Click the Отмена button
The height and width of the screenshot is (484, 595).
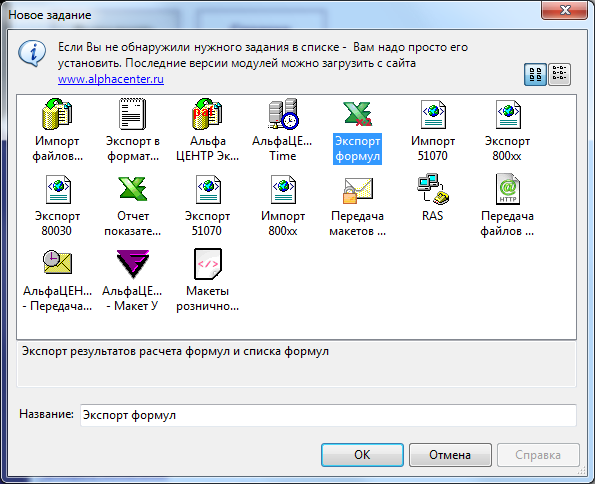(450, 455)
